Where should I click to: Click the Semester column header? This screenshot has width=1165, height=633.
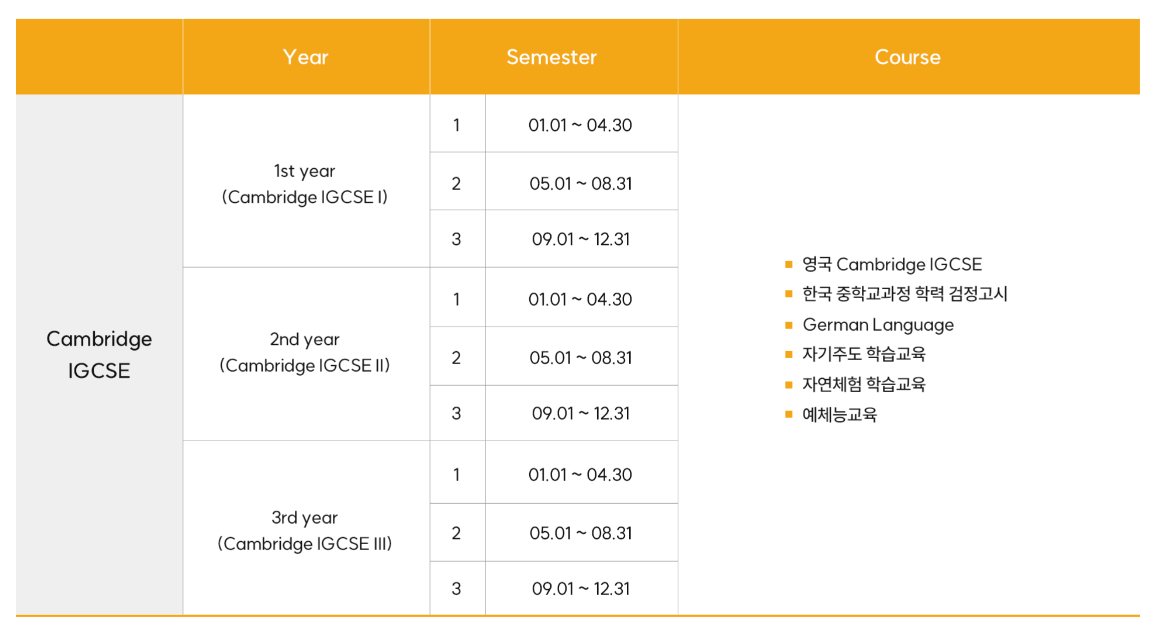[x=552, y=57]
